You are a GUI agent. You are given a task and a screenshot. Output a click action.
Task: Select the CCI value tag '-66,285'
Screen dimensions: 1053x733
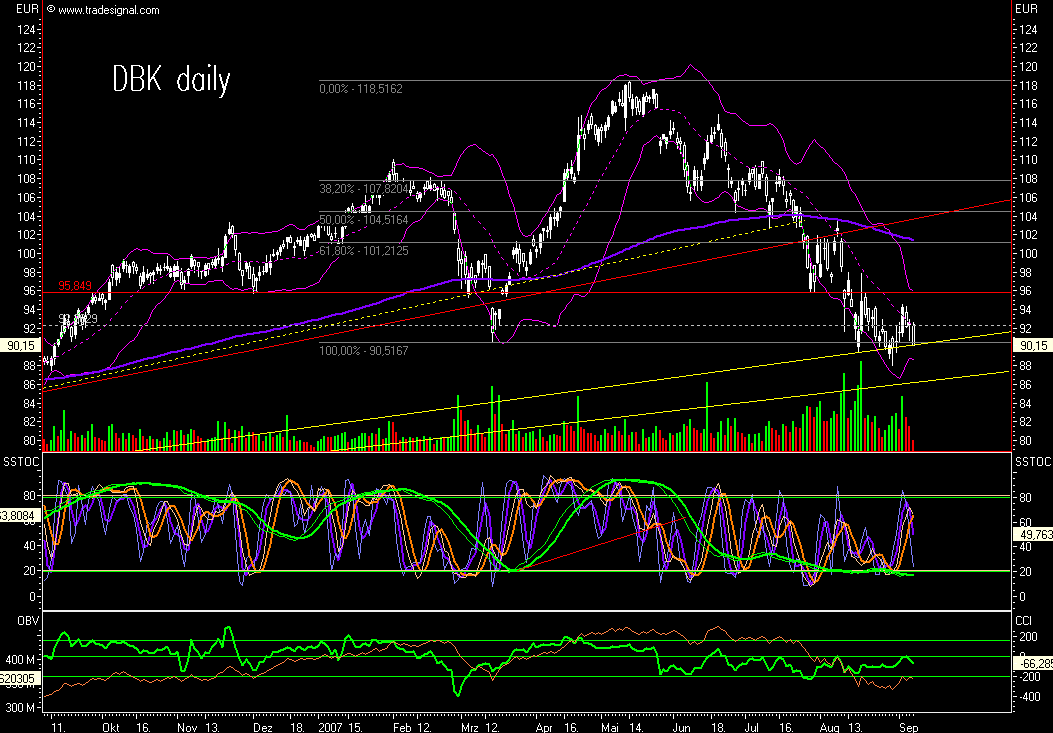coord(1034,664)
